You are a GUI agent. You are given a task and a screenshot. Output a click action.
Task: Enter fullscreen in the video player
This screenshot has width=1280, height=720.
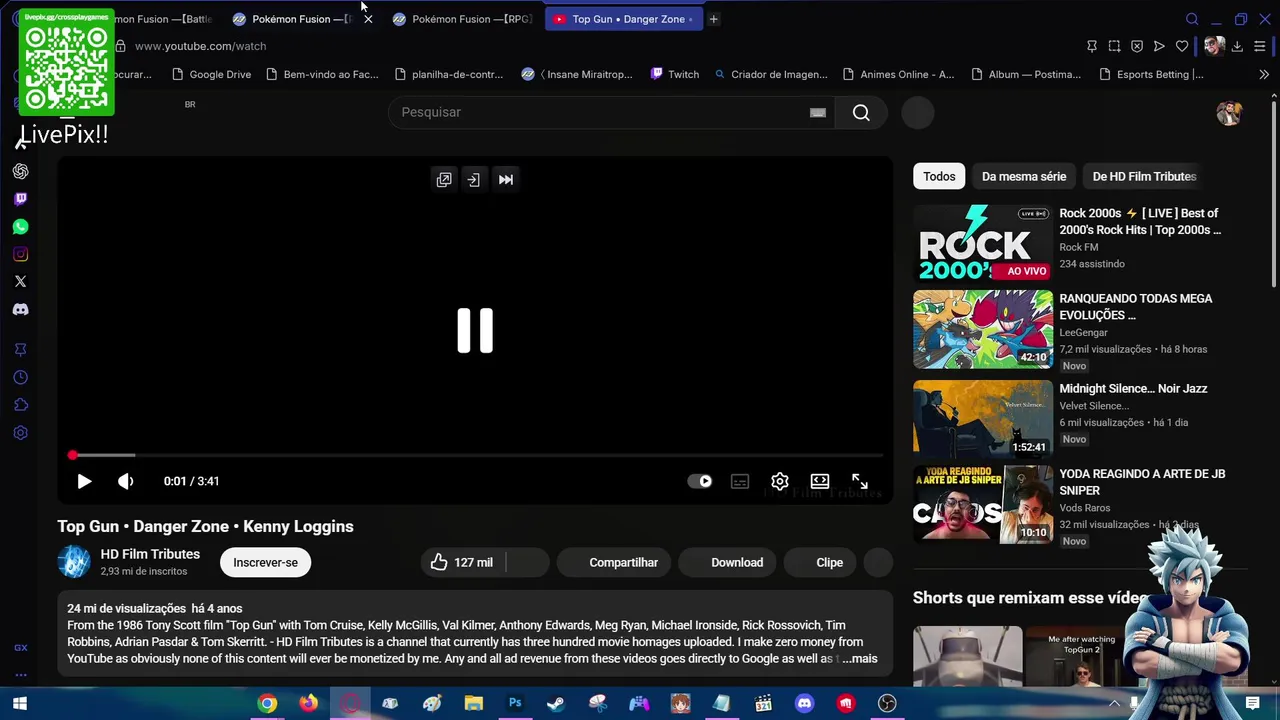(860, 481)
